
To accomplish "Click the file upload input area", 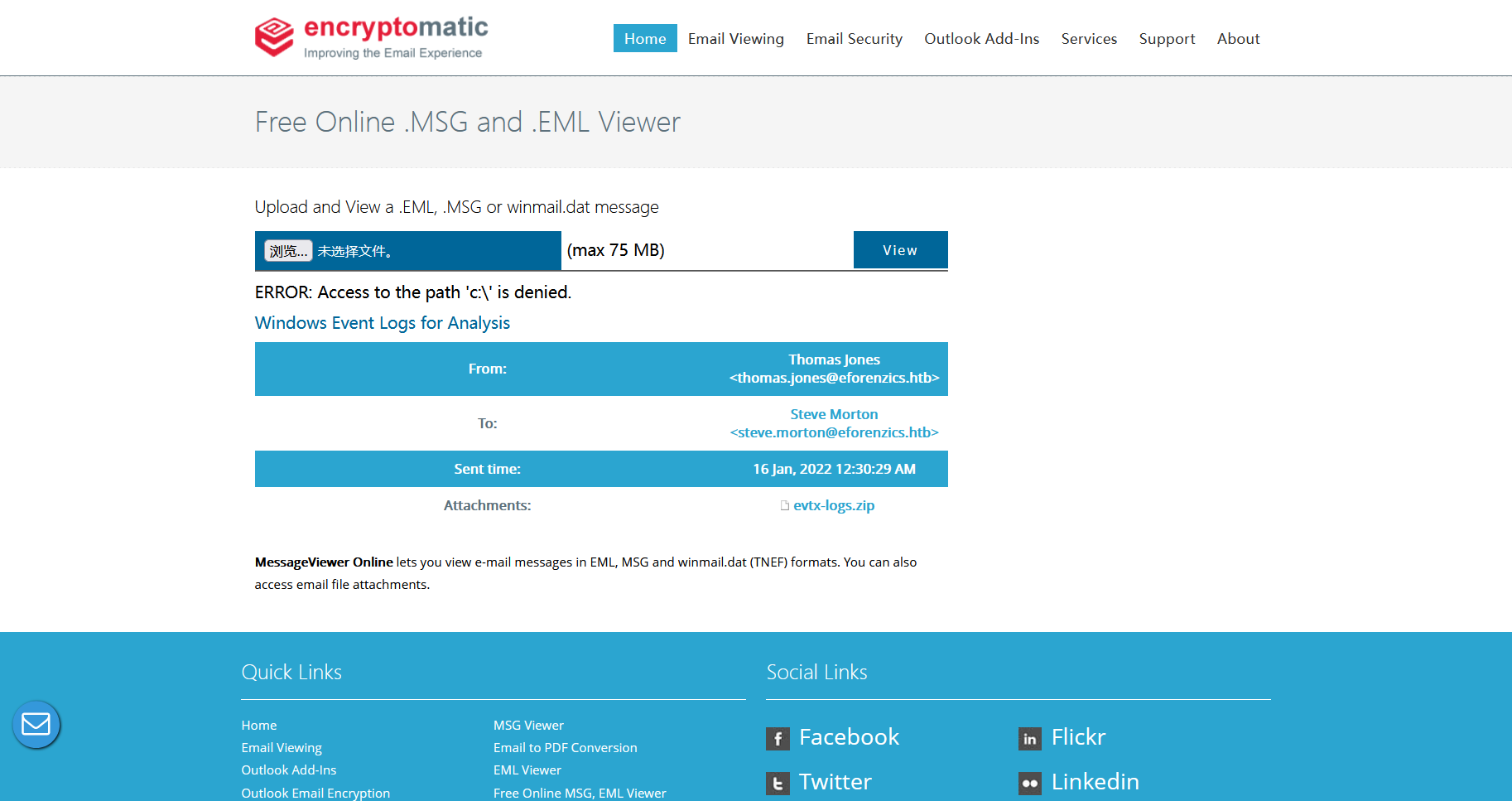I will click(408, 250).
